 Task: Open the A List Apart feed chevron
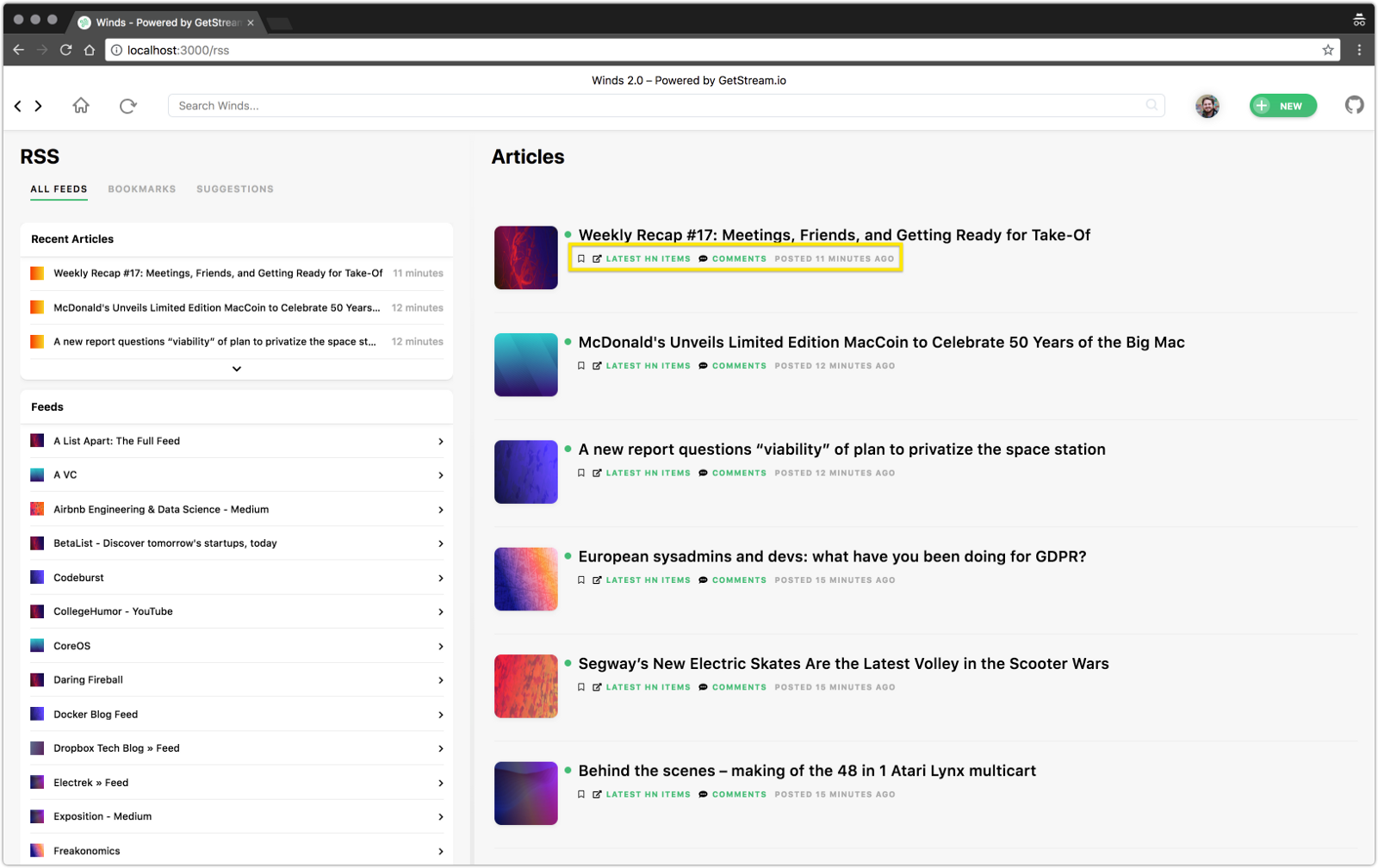tap(440, 441)
